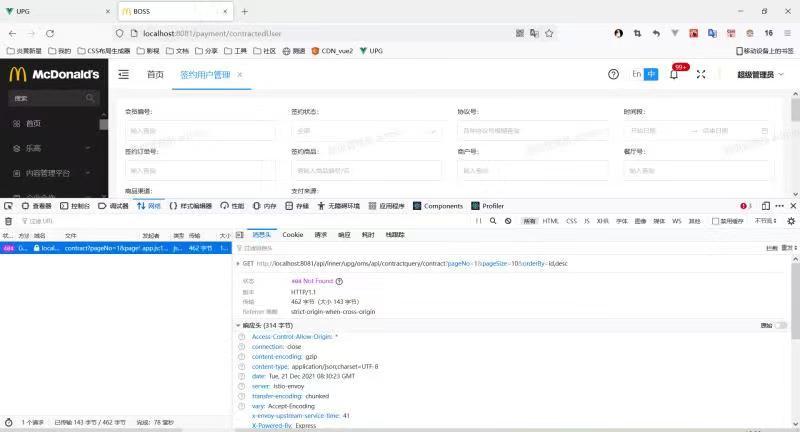Open the Debugger (调试器) devtools panel

[x=113, y=206]
